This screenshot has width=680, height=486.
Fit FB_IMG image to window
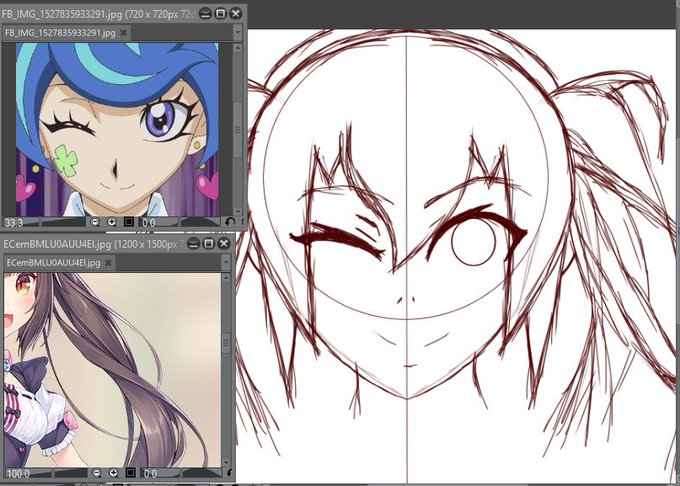129,222
